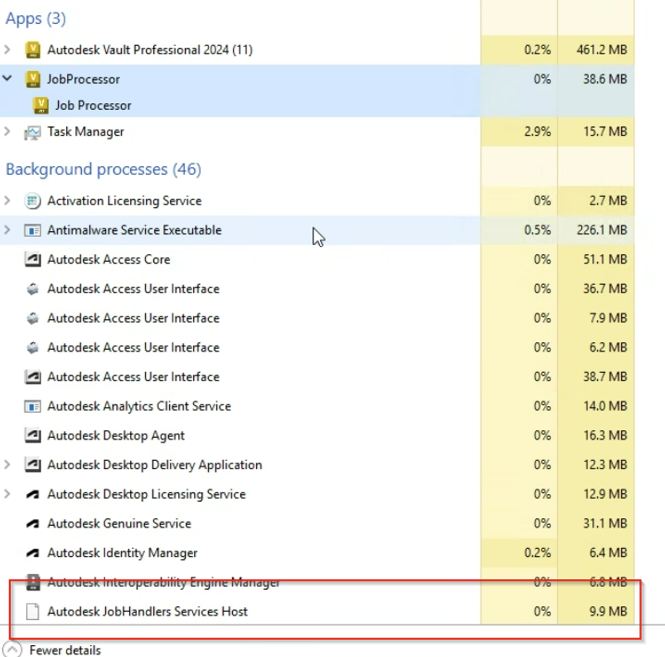
Task: Click the Antimalware Service Executable icon
Action: [33, 230]
